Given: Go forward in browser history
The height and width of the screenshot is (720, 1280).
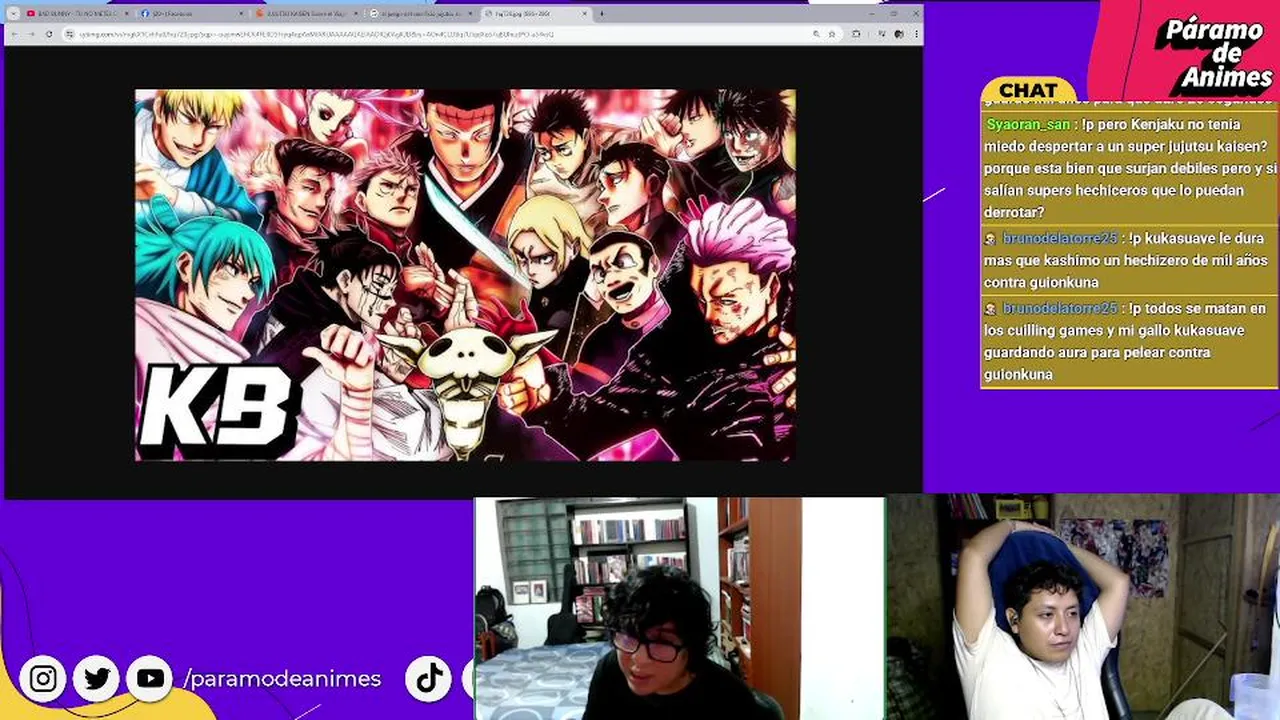Looking at the screenshot, I should pyautogui.click(x=31, y=34).
